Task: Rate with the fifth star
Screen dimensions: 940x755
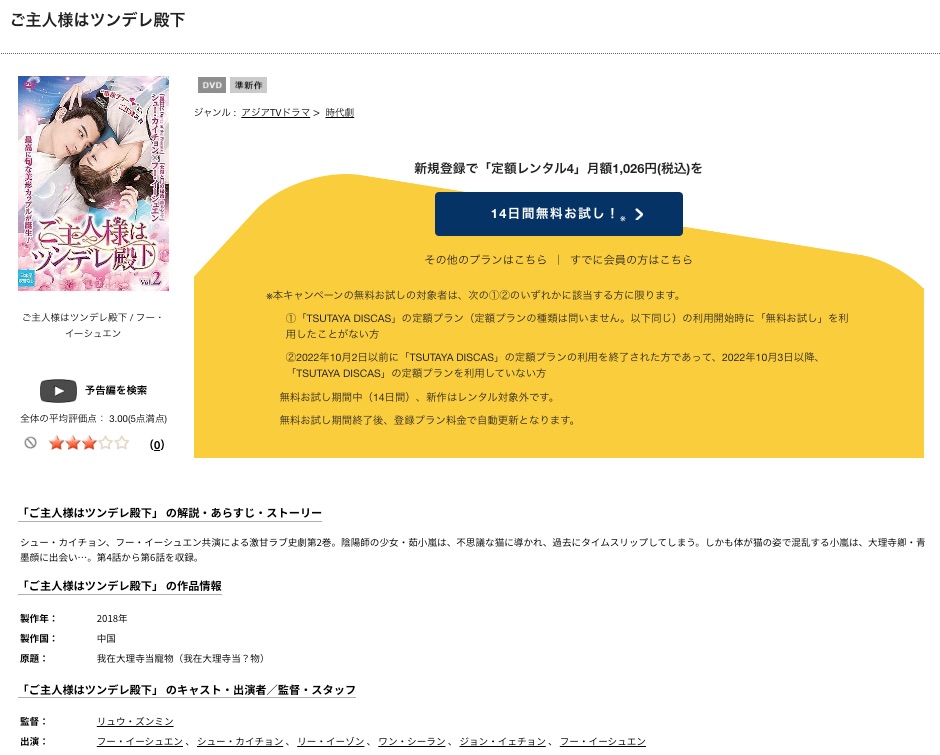Action: coord(122,443)
